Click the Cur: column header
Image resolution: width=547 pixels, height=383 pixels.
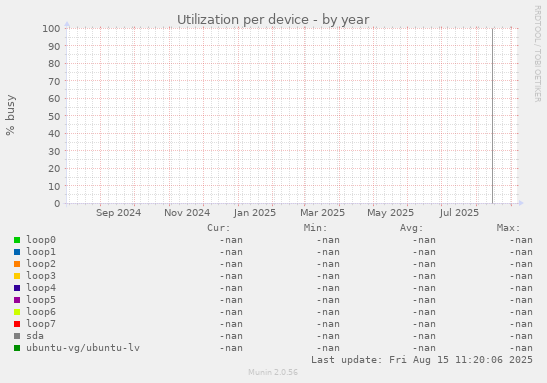(219, 228)
